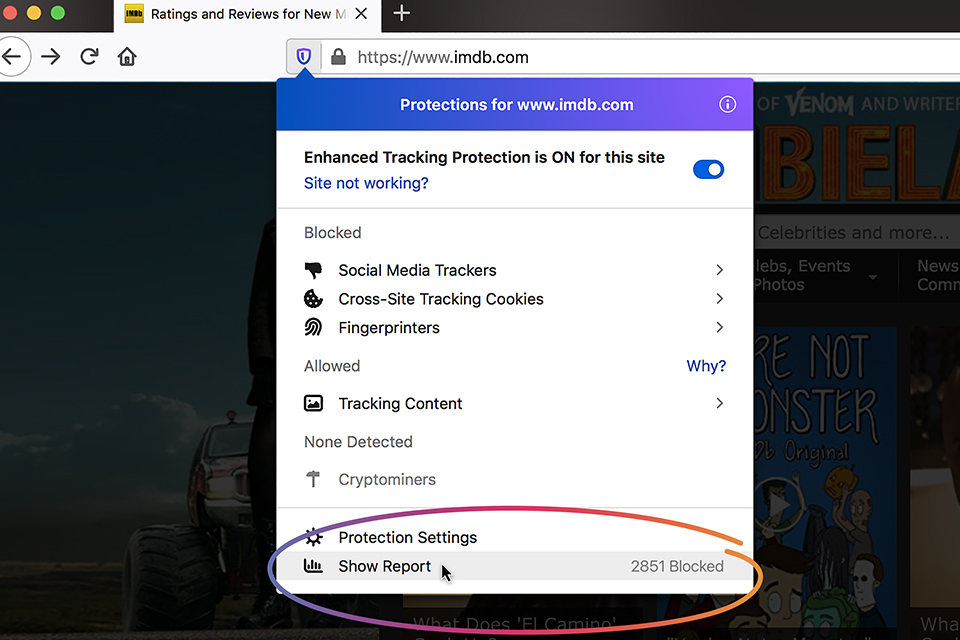Click the Tracking Content image icon
960x640 pixels.
coord(313,404)
